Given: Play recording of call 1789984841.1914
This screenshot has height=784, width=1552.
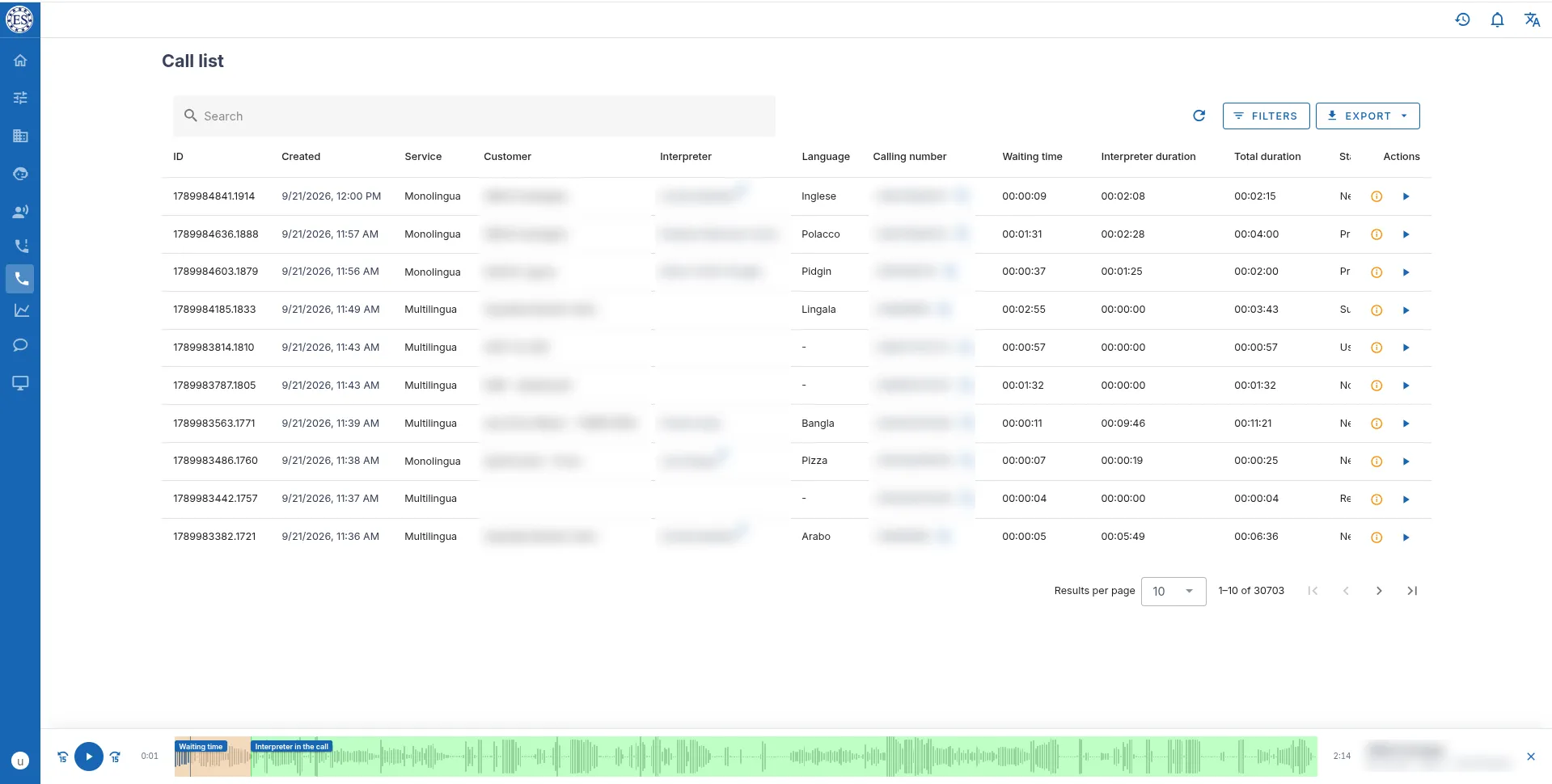Looking at the screenshot, I should 1406,196.
